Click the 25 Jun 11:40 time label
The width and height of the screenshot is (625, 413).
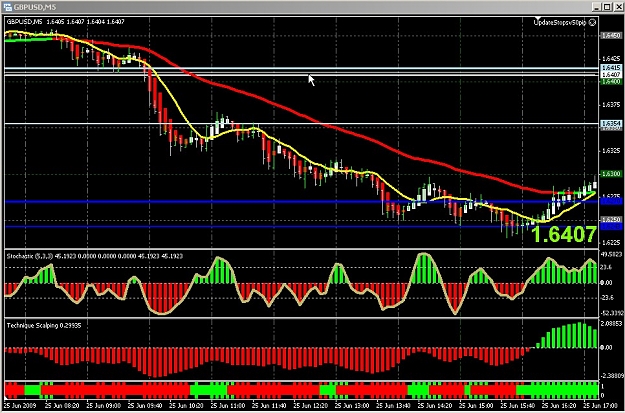click(x=268, y=404)
